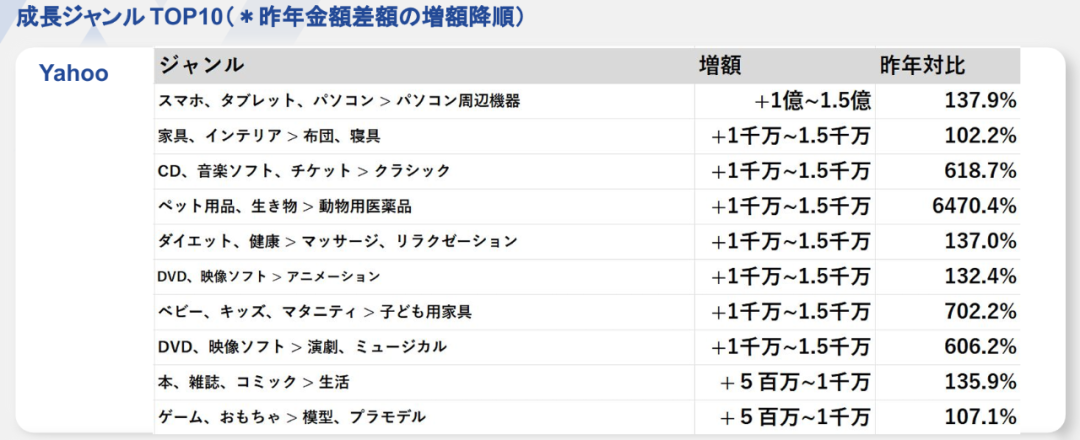Select the クラシック genre cell
Viewport: 1080px width, 440px height.
304,171
